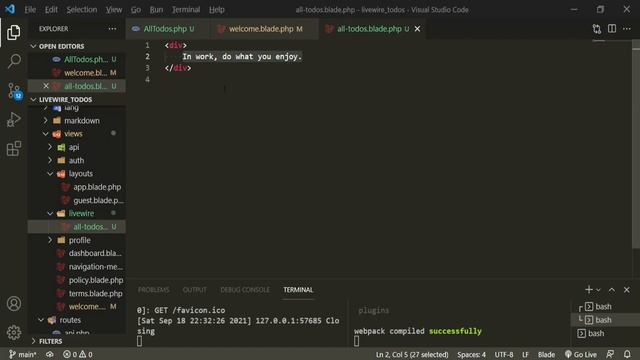Screen dimensions: 640x360
Task: Click the VS Code logo icon
Action: tap(10, 9)
